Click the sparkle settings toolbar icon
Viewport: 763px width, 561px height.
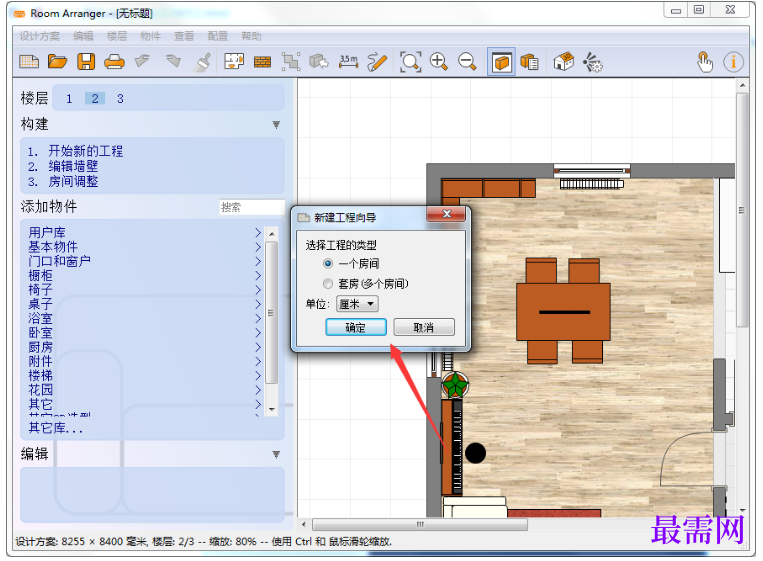592,62
